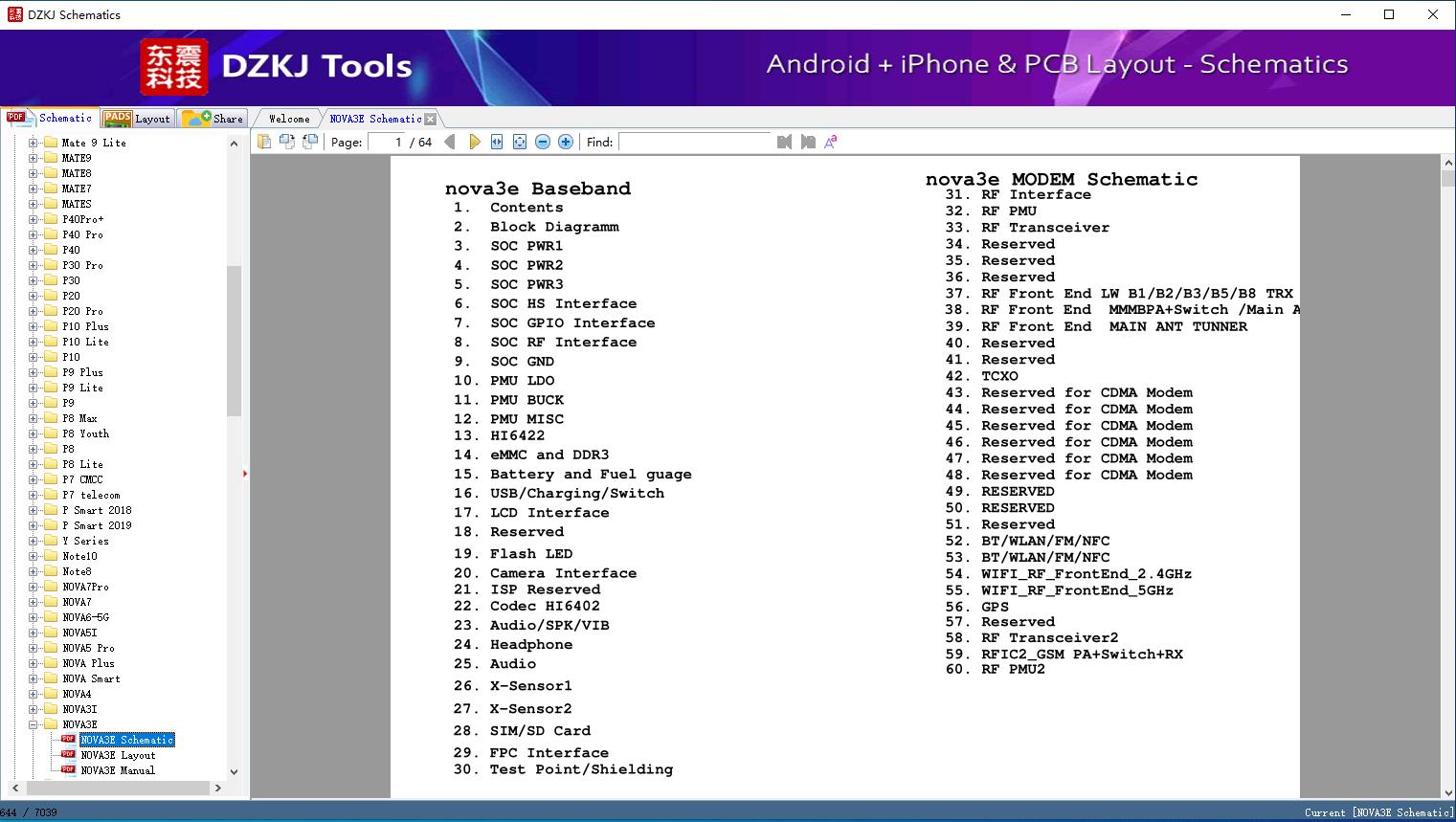Click the '16. USB/Charging/Switch' contents entry
The image size is (1456, 822).
[x=559, y=493]
